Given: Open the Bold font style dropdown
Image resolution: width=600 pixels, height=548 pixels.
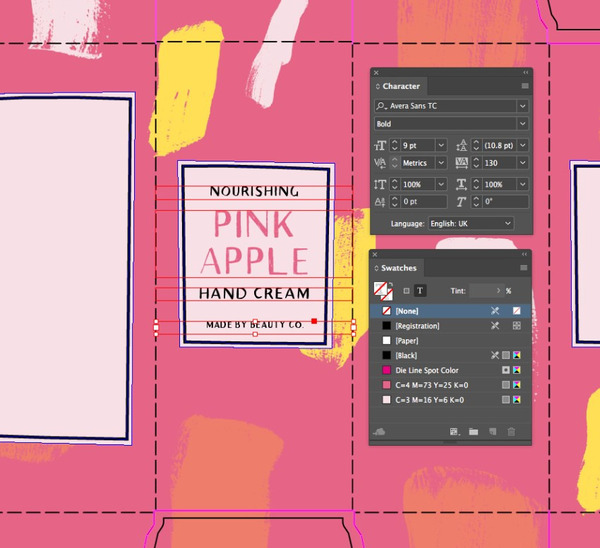Looking at the screenshot, I should [522, 124].
